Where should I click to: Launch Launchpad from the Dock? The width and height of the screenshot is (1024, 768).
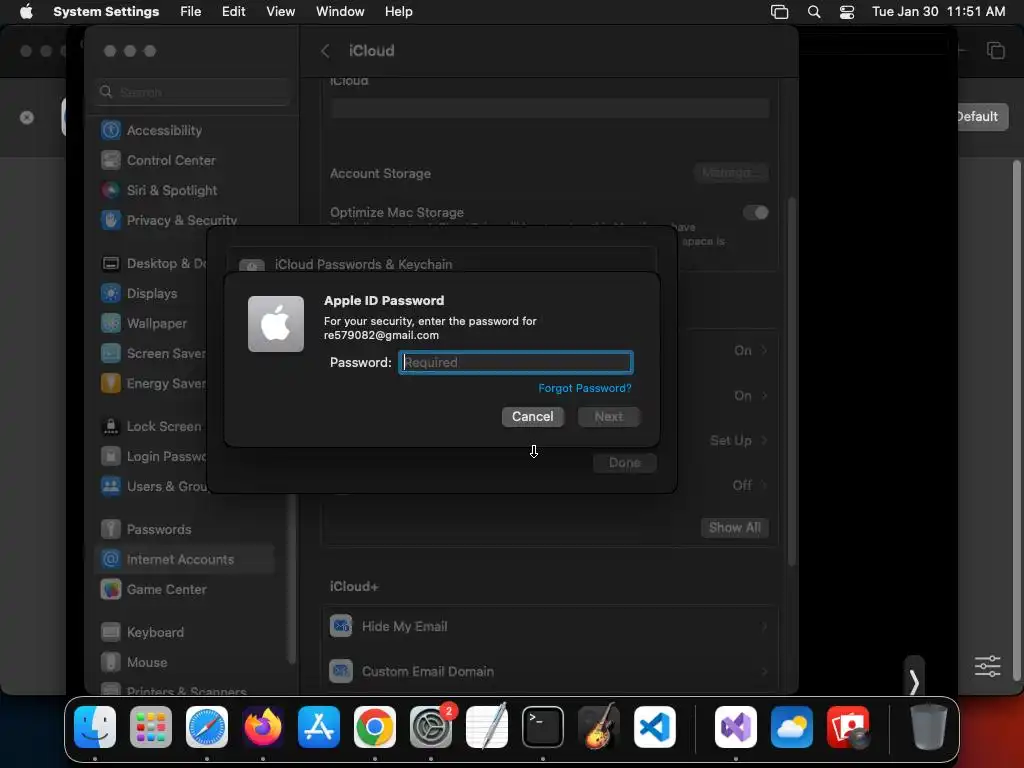click(x=151, y=727)
